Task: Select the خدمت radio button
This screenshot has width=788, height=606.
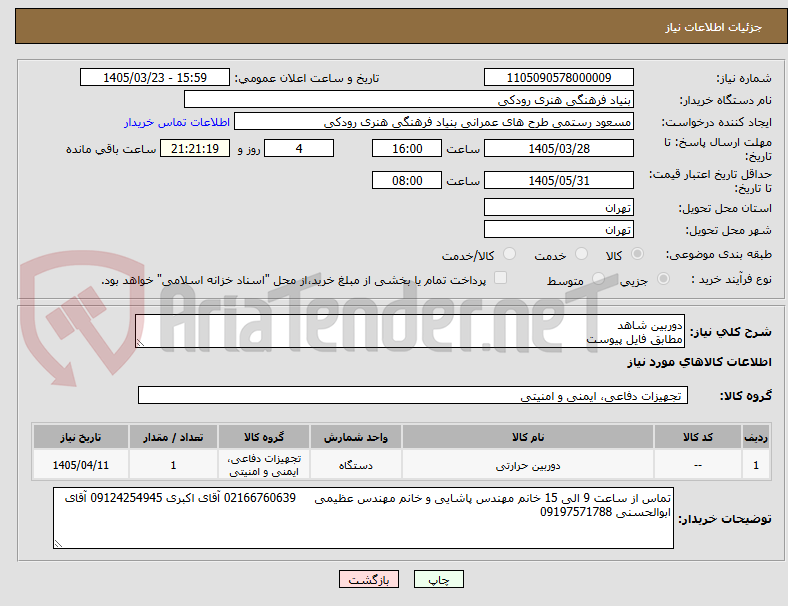Action: click(x=581, y=254)
